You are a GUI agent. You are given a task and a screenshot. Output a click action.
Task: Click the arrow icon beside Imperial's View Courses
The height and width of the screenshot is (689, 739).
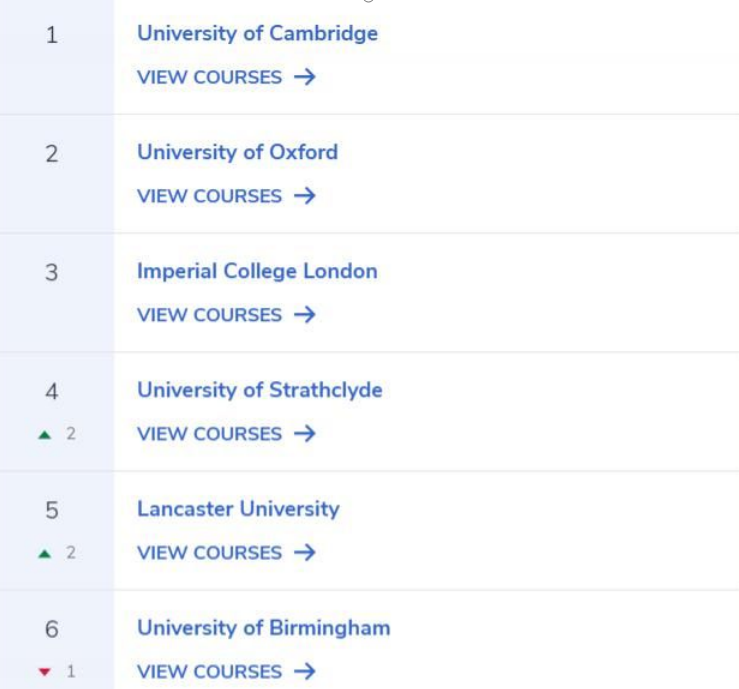click(x=304, y=314)
